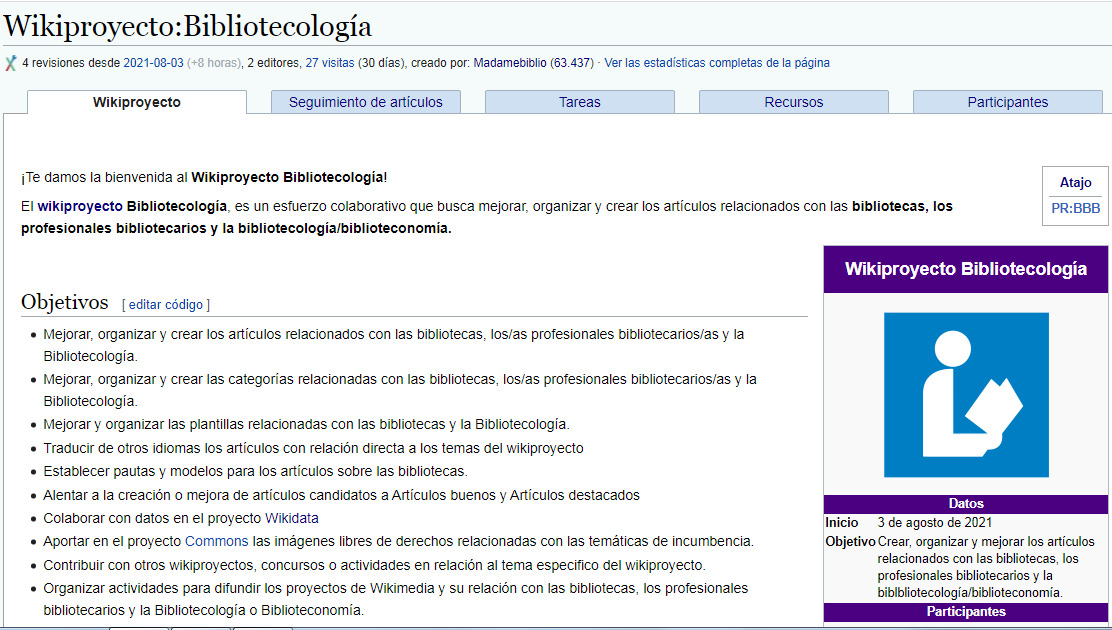Open the Seguimiento de artículos tab
The height and width of the screenshot is (630, 1112).
(365, 102)
